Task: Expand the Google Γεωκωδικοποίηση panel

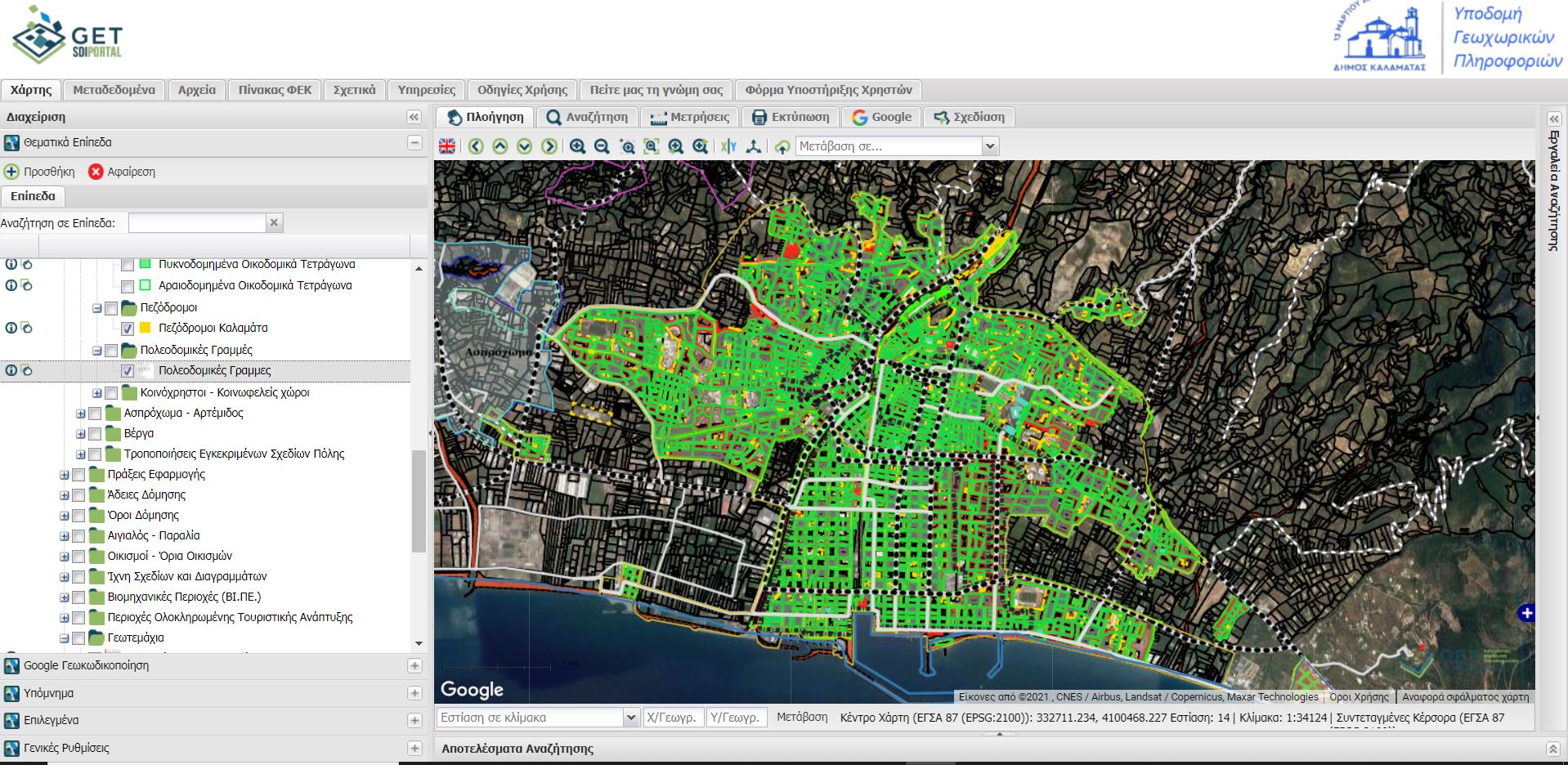Action: click(x=414, y=666)
